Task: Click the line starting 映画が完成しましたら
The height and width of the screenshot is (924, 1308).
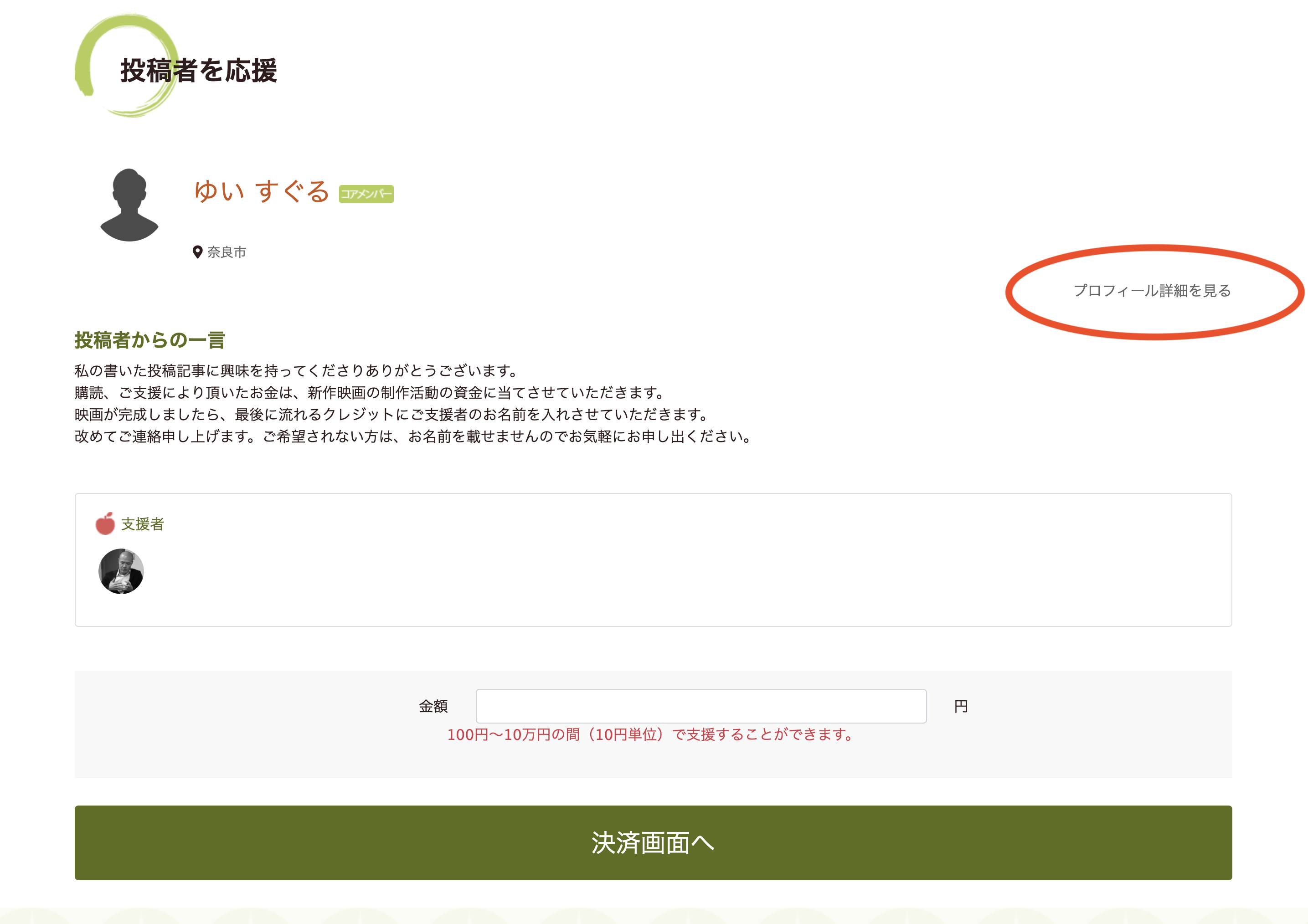Action: pyautogui.click(x=391, y=414)
